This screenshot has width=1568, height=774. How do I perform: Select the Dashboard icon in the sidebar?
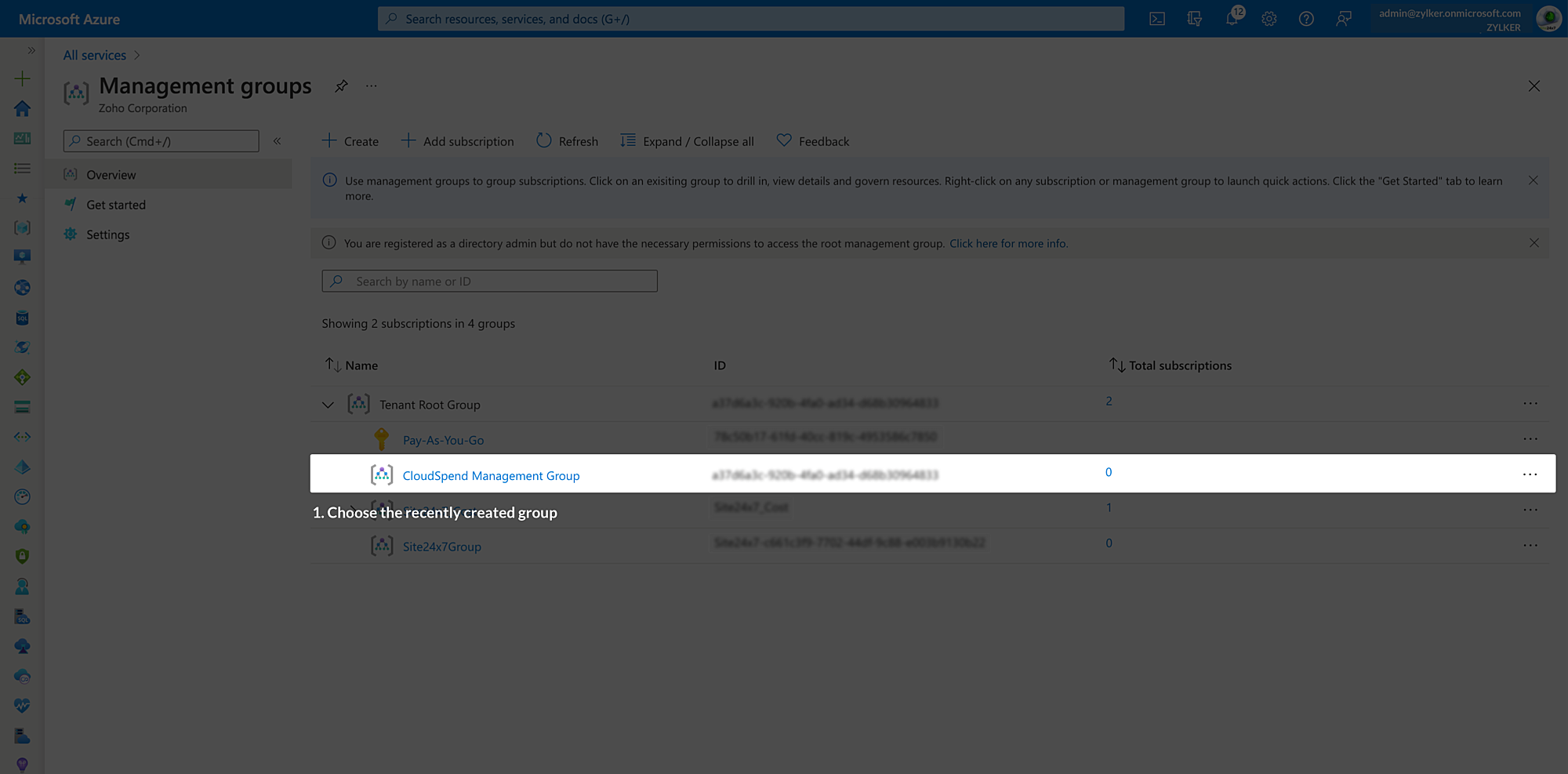[22, 138]
